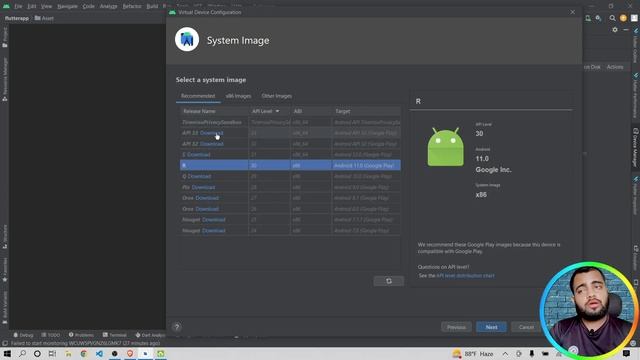
Task: Open the View menu
Action: 47,6
